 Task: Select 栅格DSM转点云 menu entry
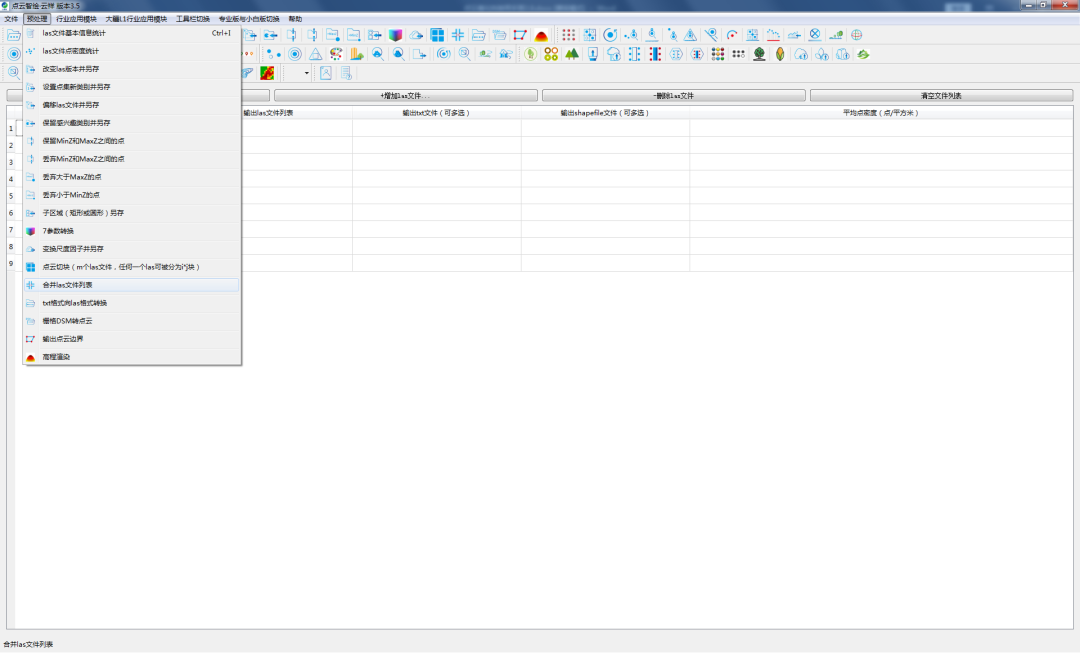tap(132, 321)
